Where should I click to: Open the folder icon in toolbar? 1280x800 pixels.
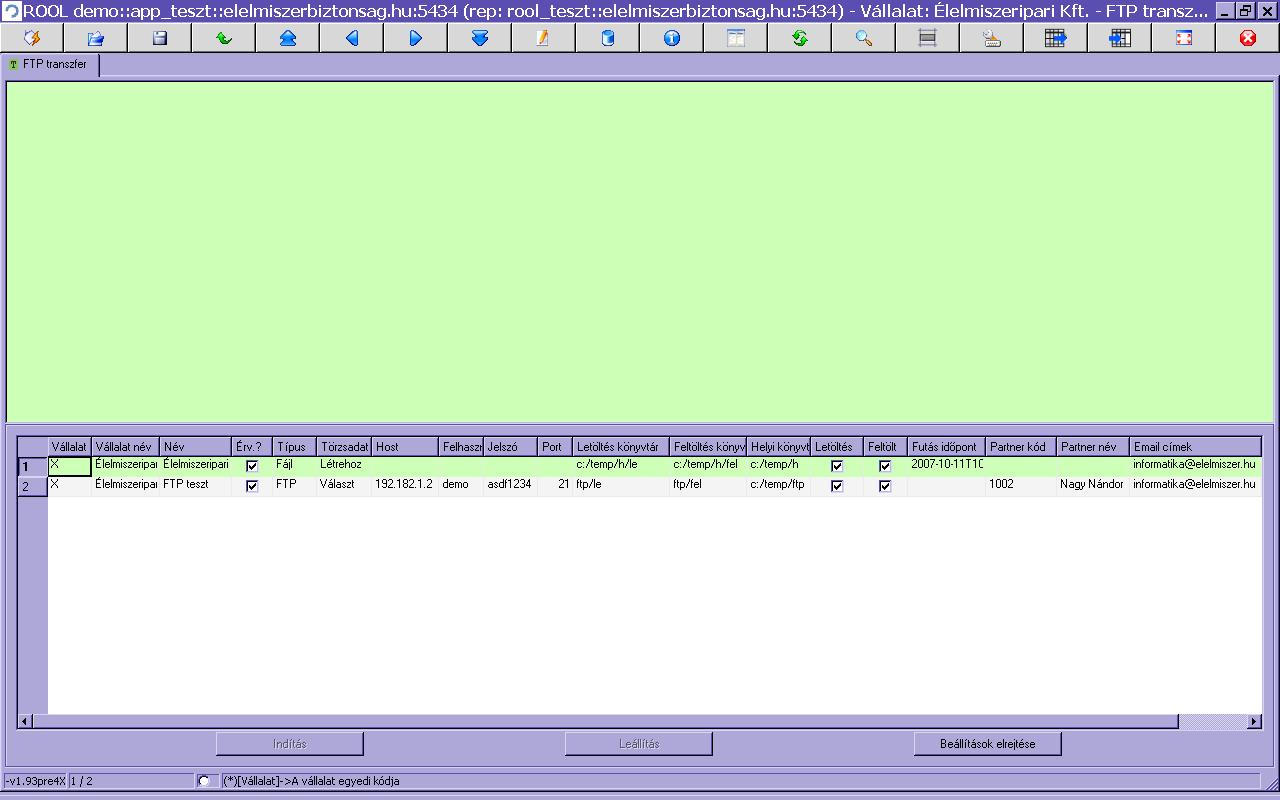(96, 38)
